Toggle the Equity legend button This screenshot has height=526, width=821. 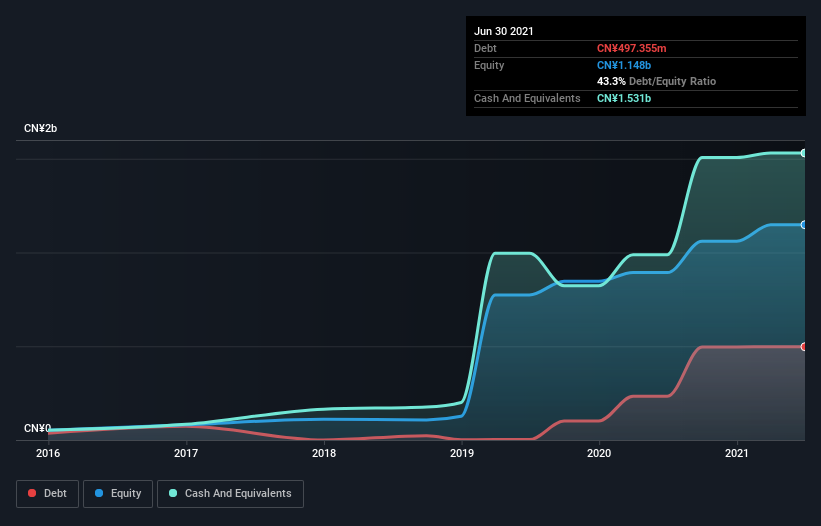tap(118, 494)
